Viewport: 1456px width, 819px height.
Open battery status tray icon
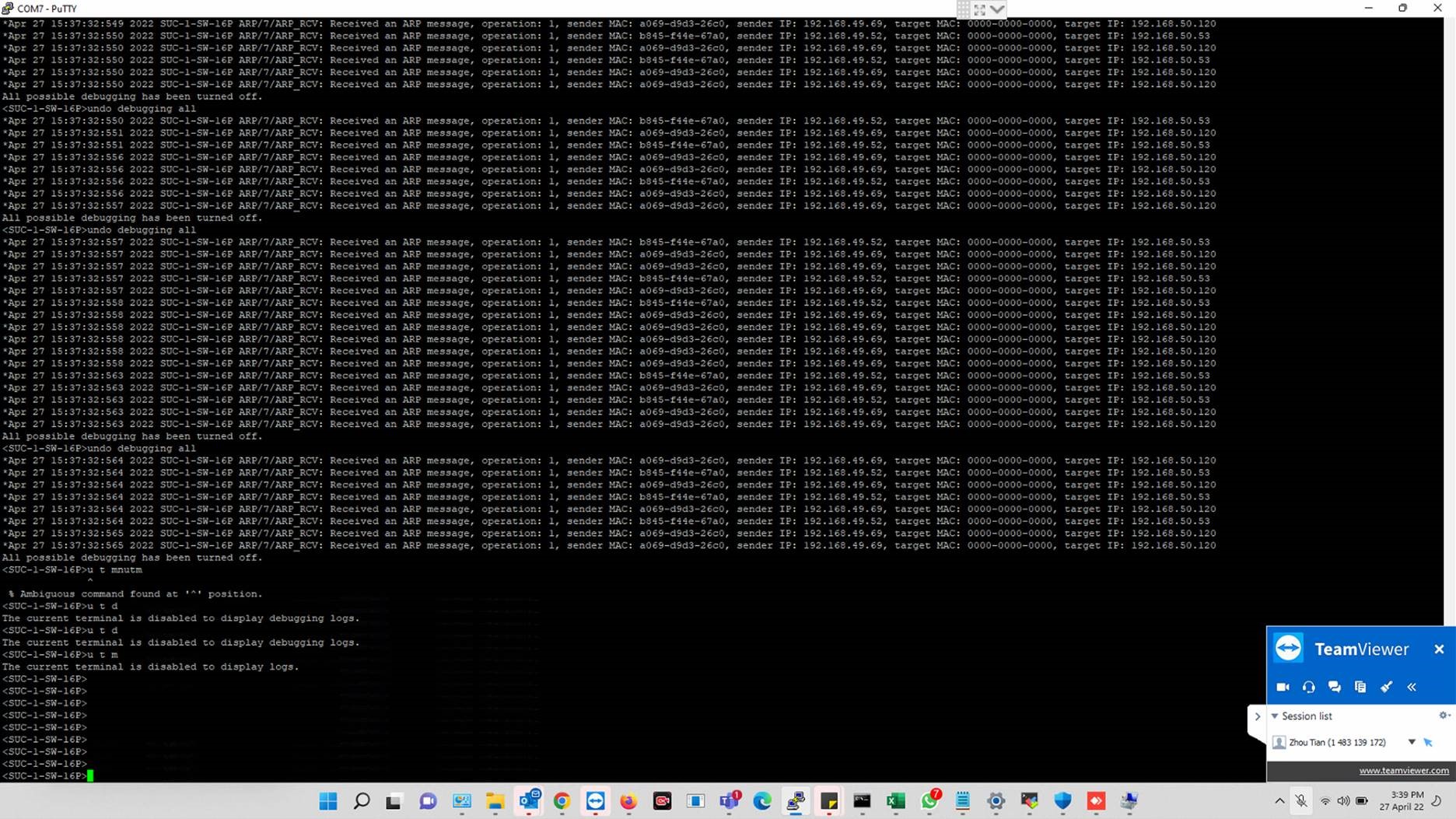point(1362,801)
